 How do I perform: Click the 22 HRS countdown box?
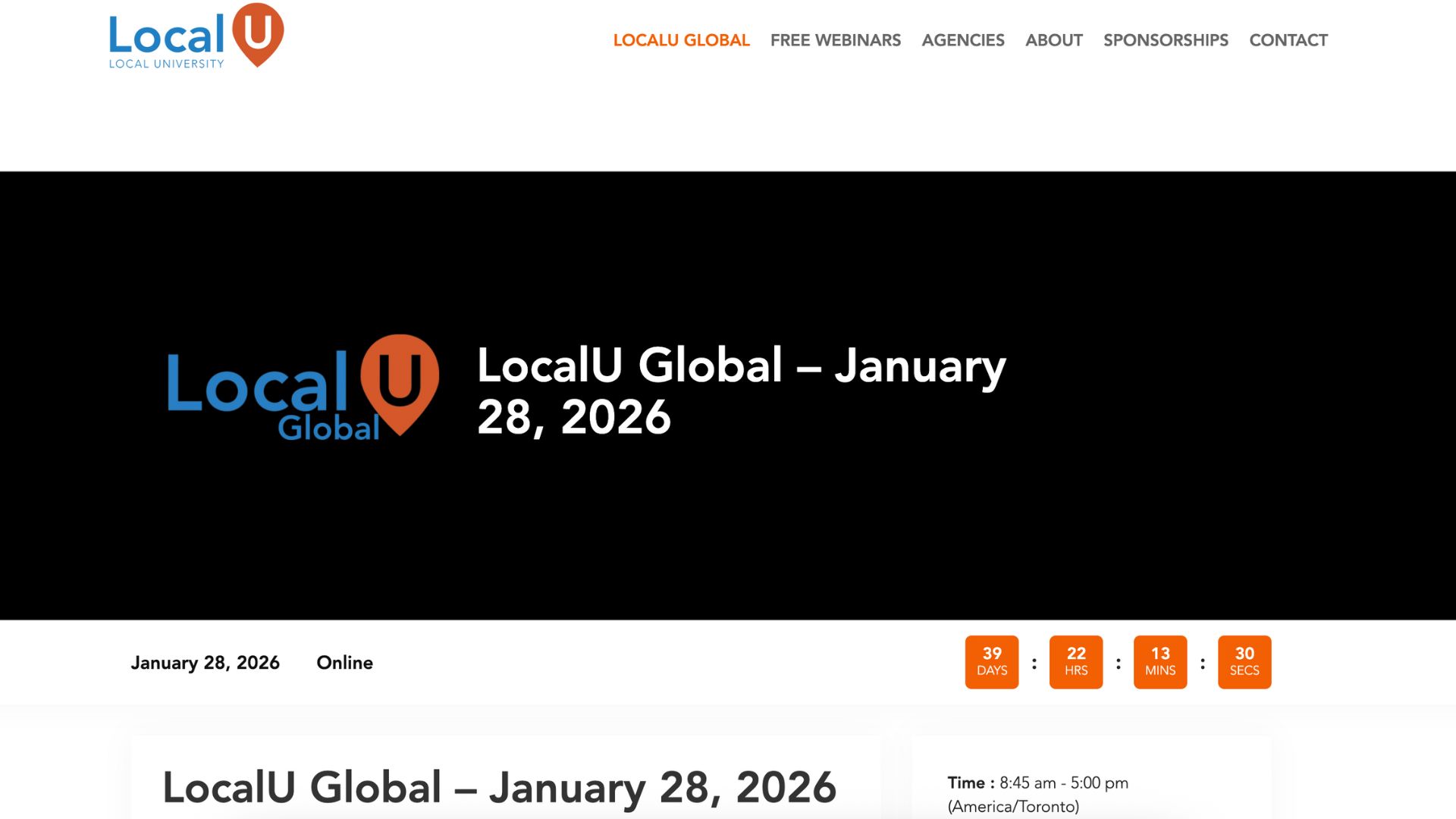pos(1075,661)
